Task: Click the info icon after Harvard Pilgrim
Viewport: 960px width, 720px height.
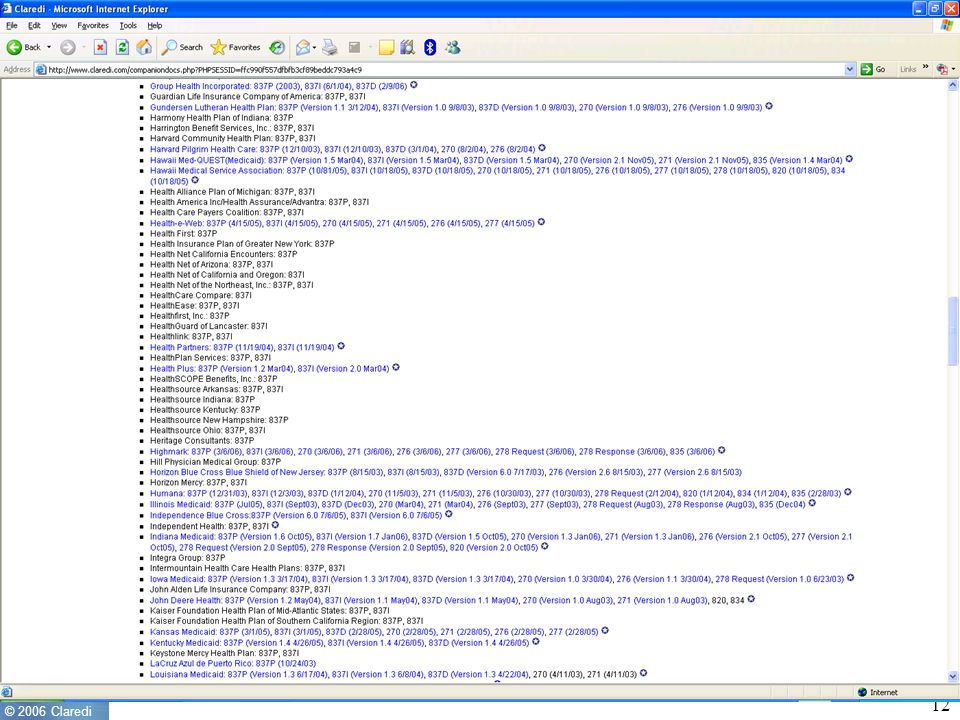Action: click(x=542, y=148)
